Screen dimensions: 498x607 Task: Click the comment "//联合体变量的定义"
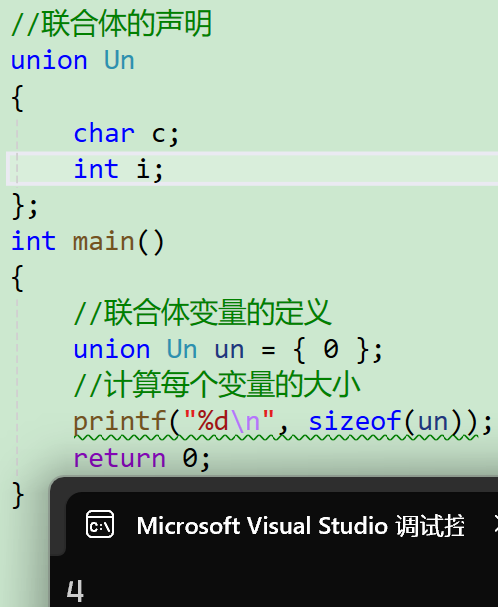(x=202, y=313)
